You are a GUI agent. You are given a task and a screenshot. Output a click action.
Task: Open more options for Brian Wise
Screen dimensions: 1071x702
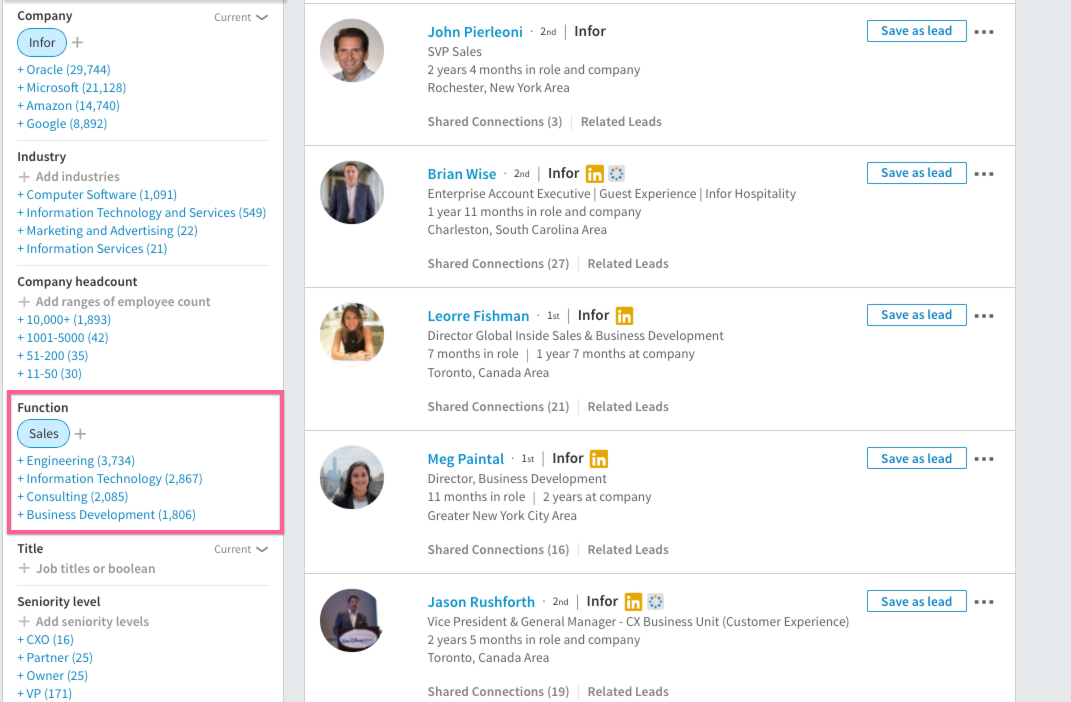click(x=984, y=173)
